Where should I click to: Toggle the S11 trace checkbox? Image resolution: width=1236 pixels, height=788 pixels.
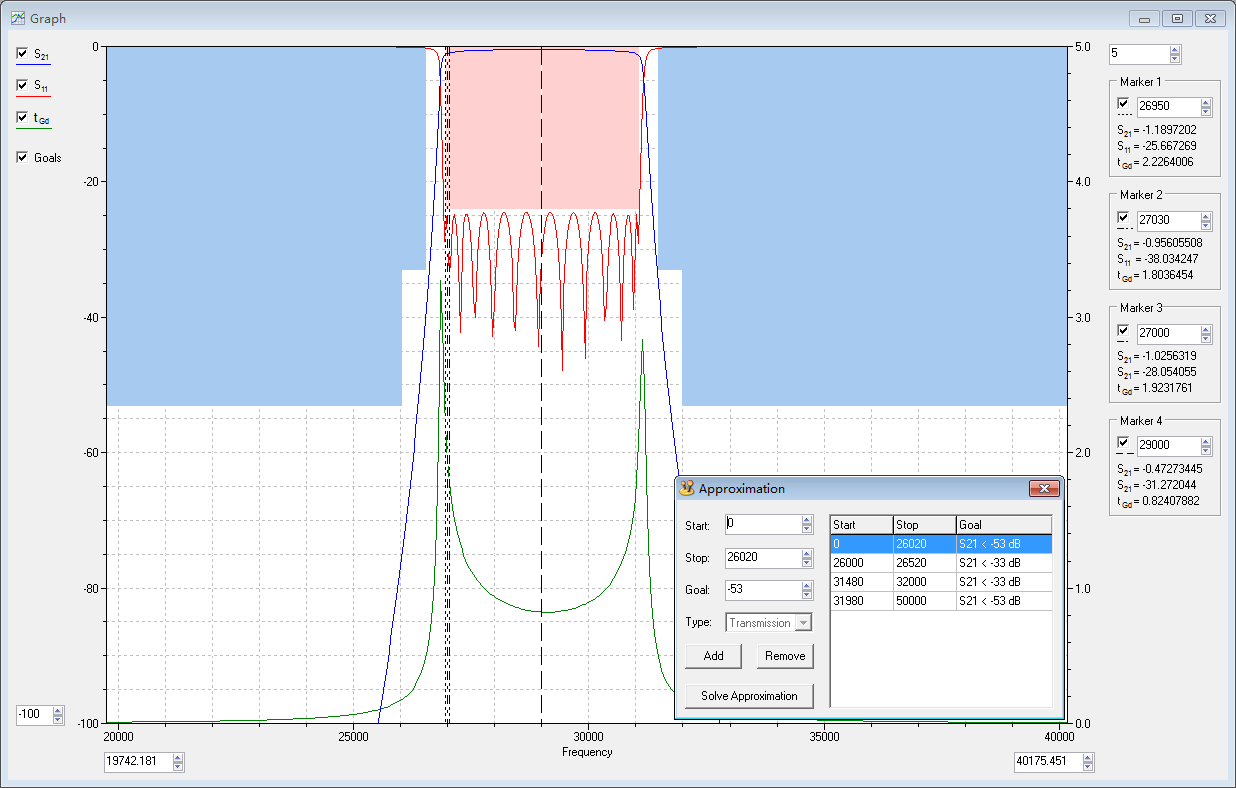pyautogui.click(x=23, y=85)
